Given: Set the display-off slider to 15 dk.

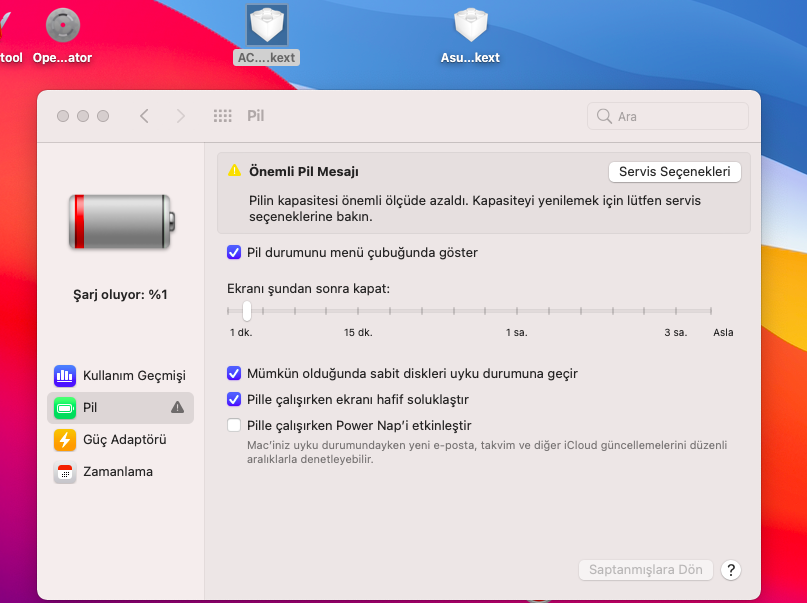Looking at the screenshot, I should pos(358,311).
